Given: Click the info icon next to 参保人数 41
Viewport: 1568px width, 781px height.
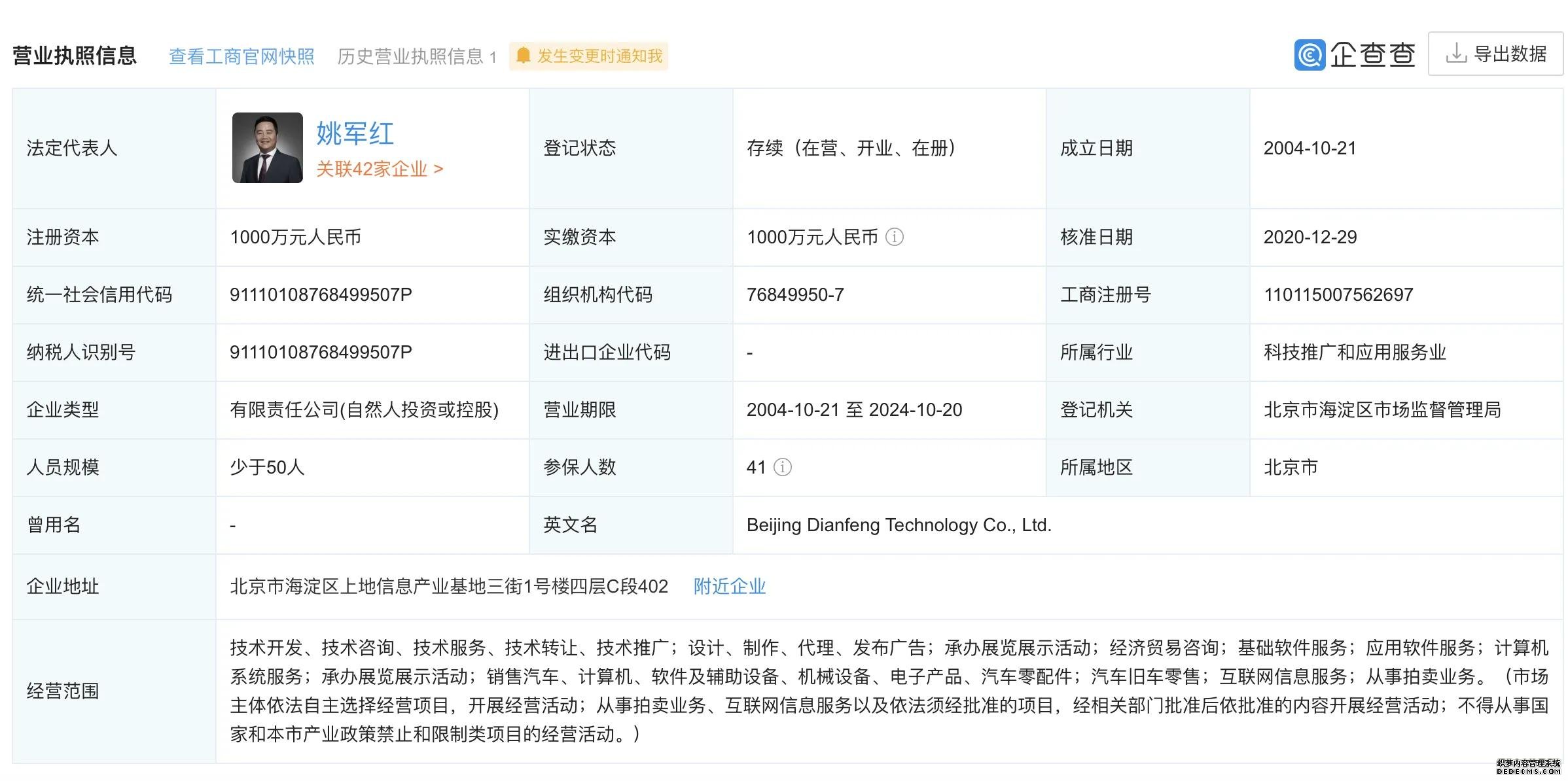Looking at the screenshot, I should (x=783, y=467).
